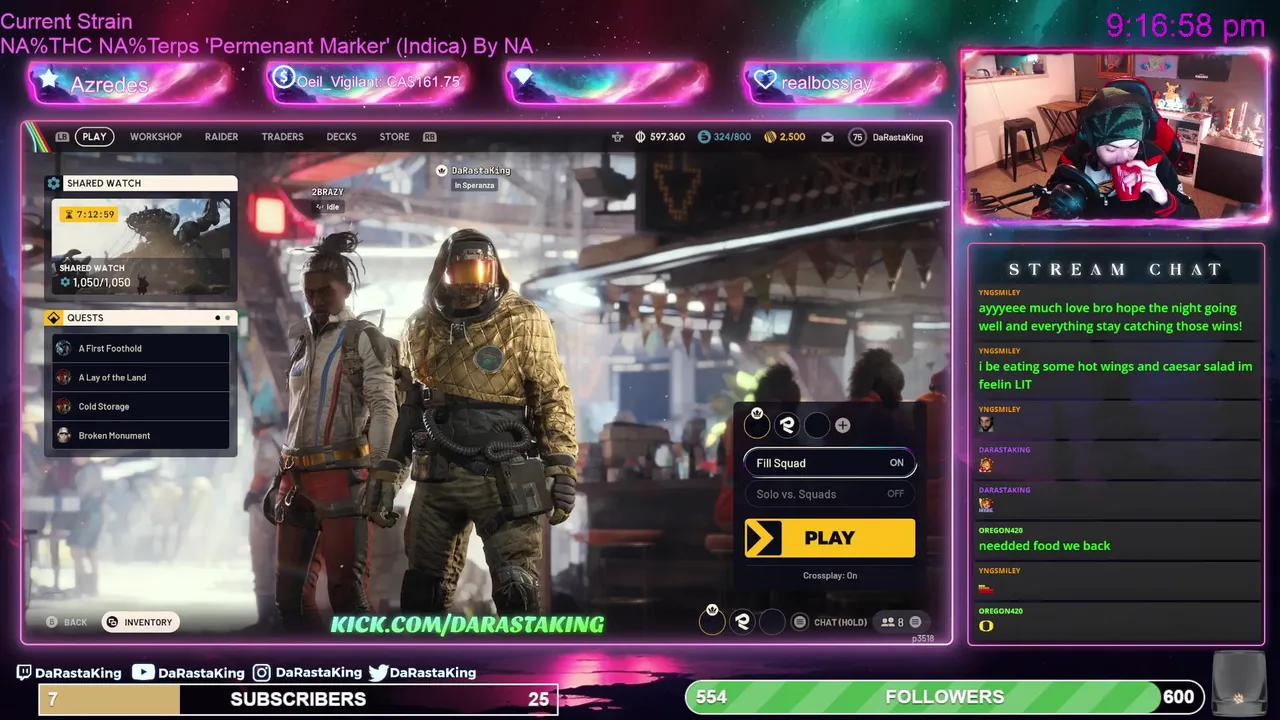Click the heart icon beside realbossjay
Viewport: 1280px width, 720px height.
pyautogui.click(x=765, y=80)
